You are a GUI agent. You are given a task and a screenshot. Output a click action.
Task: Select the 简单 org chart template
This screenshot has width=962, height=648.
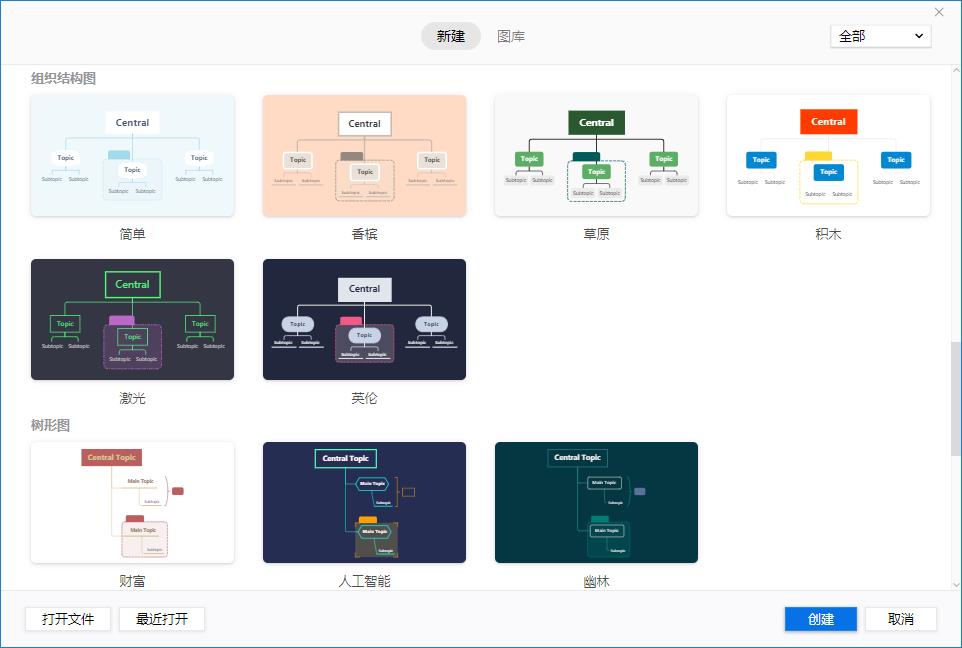coord(133,155)
